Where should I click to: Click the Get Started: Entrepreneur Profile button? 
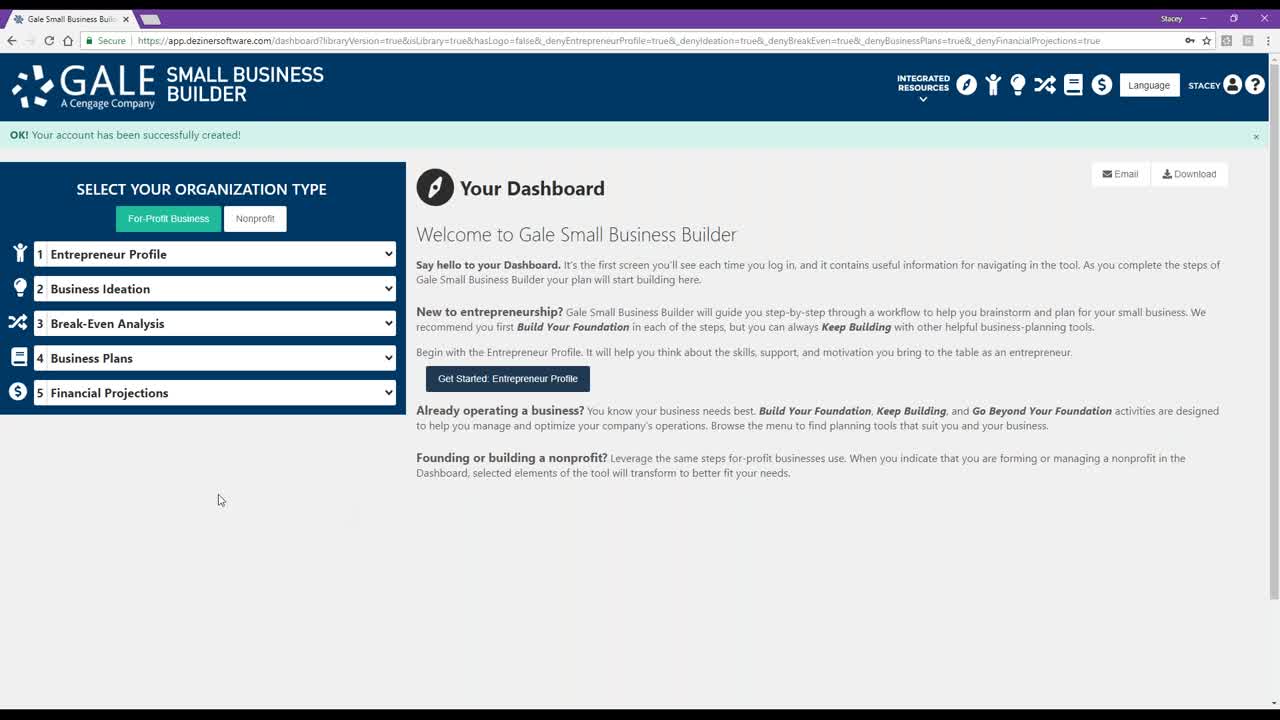pos(508,379)
